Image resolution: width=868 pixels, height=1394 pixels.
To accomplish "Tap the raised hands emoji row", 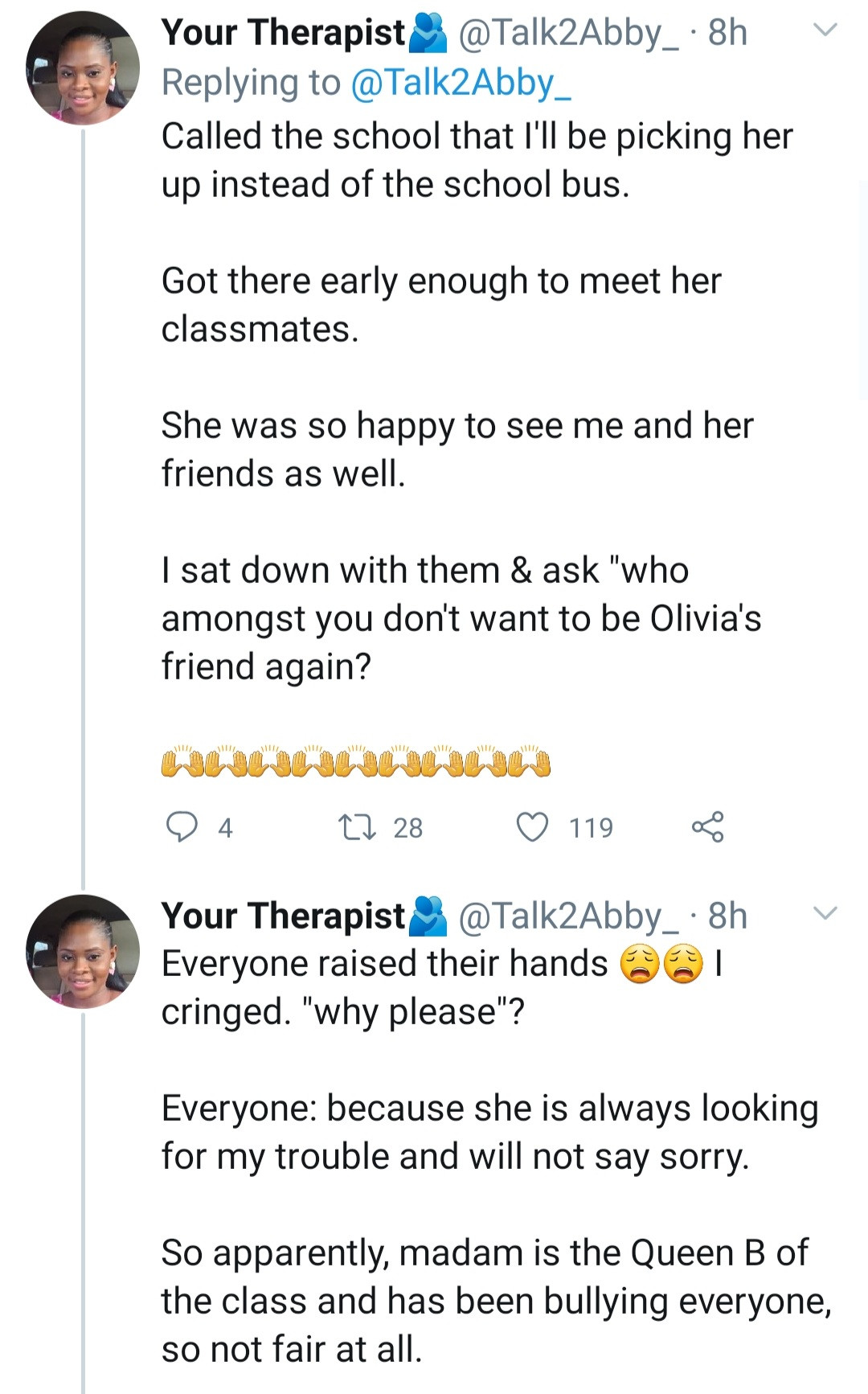I will pyautogui.click(x=355, y=762).
